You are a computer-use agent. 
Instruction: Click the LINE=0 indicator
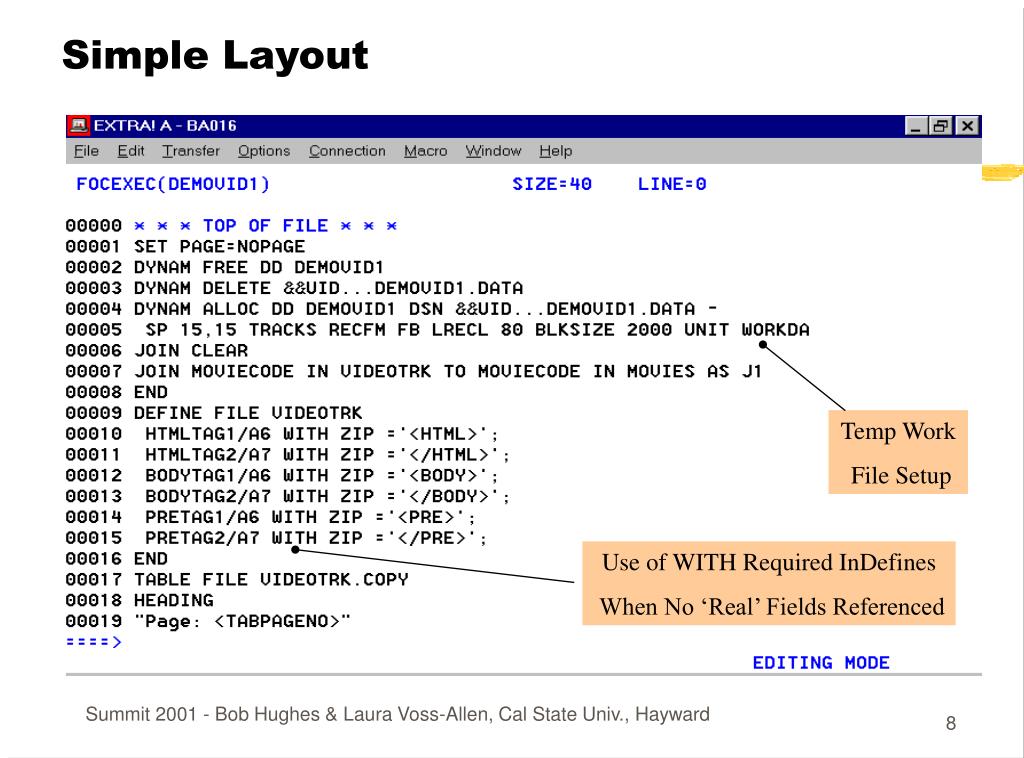click(672, 184)
